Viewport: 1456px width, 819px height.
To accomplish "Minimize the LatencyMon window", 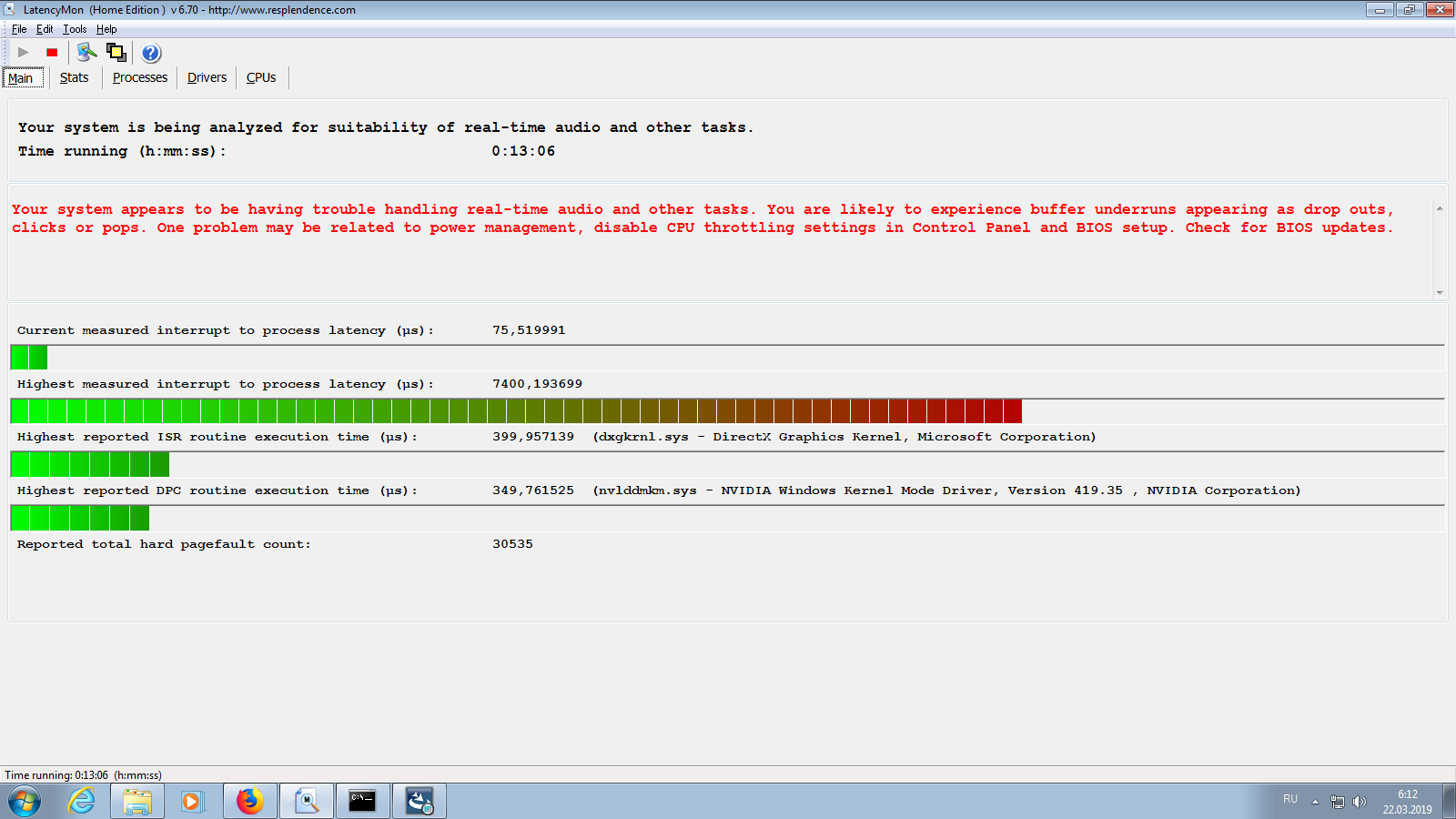I will [1380, 10].
